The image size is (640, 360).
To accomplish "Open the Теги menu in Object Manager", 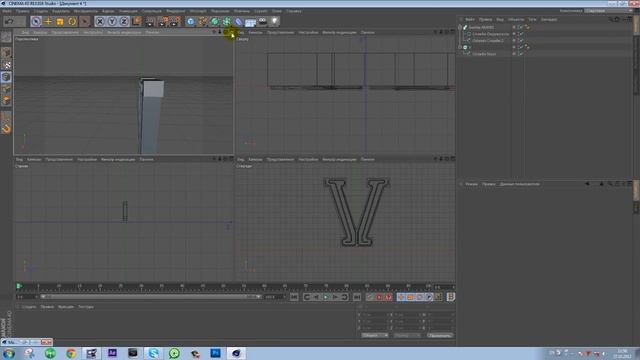I will tap(532, 19).
